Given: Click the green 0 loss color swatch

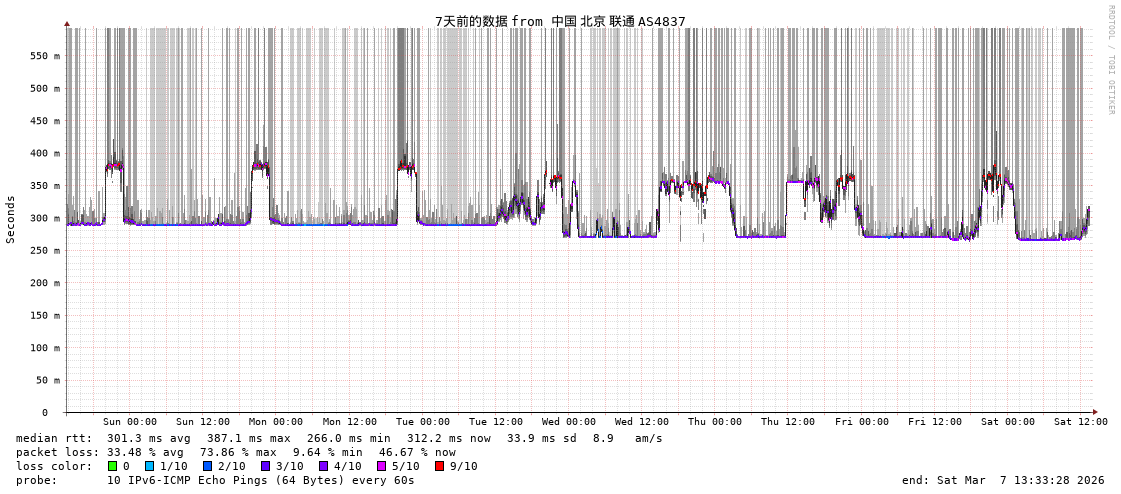Looking at the screenshot, I should pos(112,466).
